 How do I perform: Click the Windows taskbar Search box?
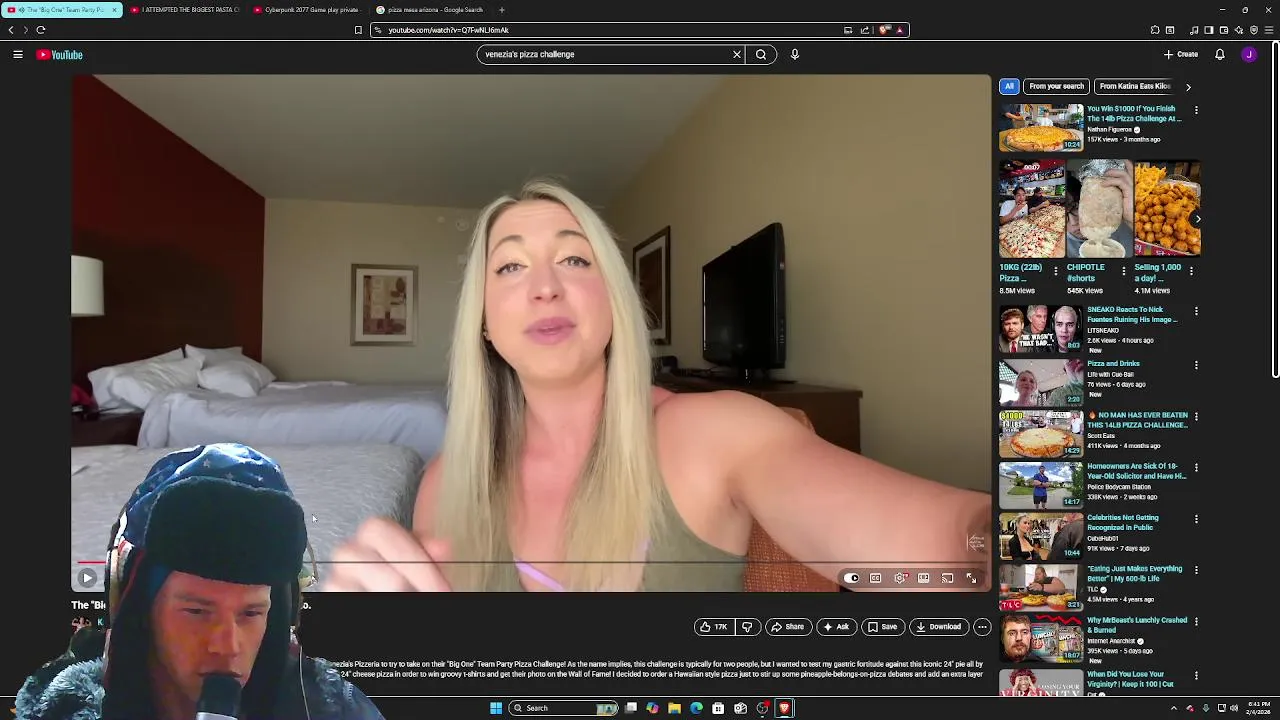point(565,708)
